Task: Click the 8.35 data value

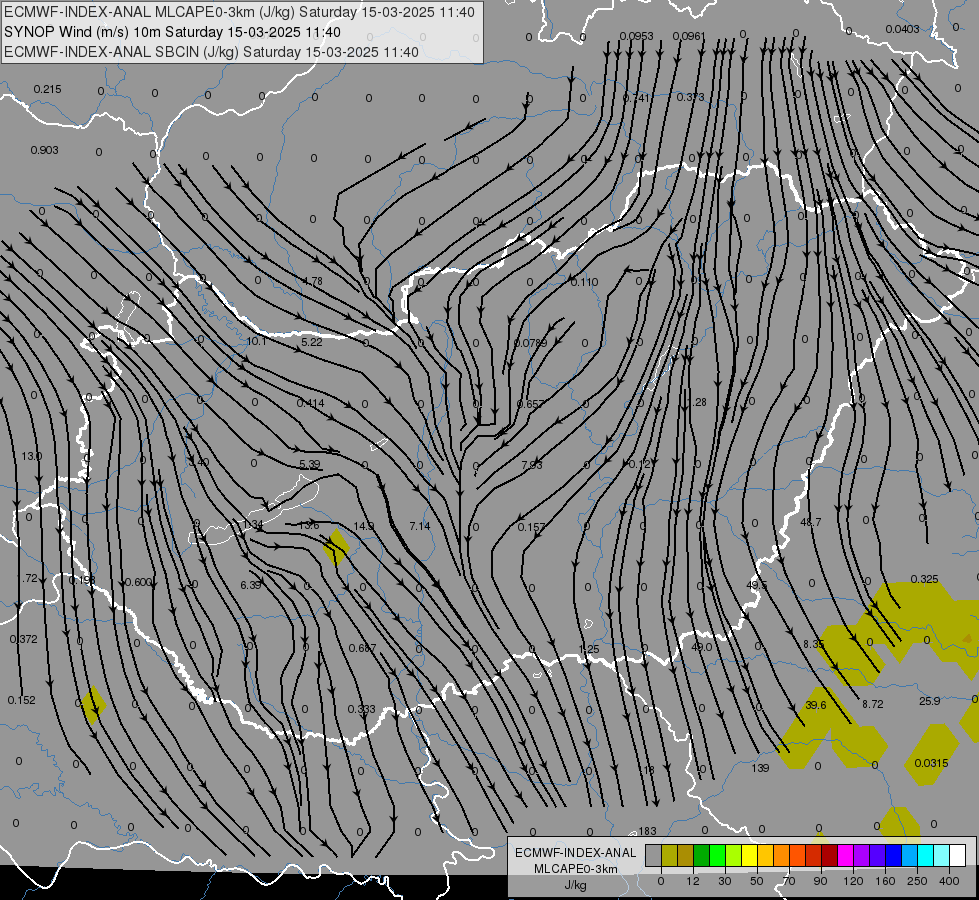Action: pos(814,644)
